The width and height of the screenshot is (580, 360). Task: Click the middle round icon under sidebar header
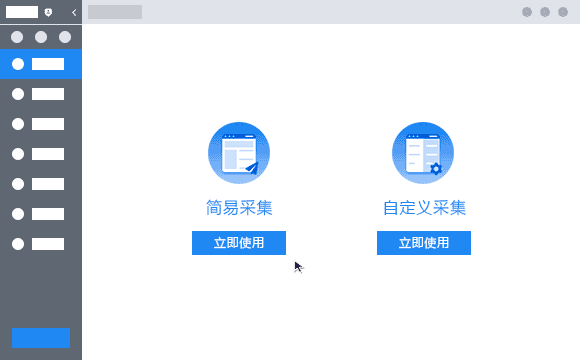(x=41, y=37)
